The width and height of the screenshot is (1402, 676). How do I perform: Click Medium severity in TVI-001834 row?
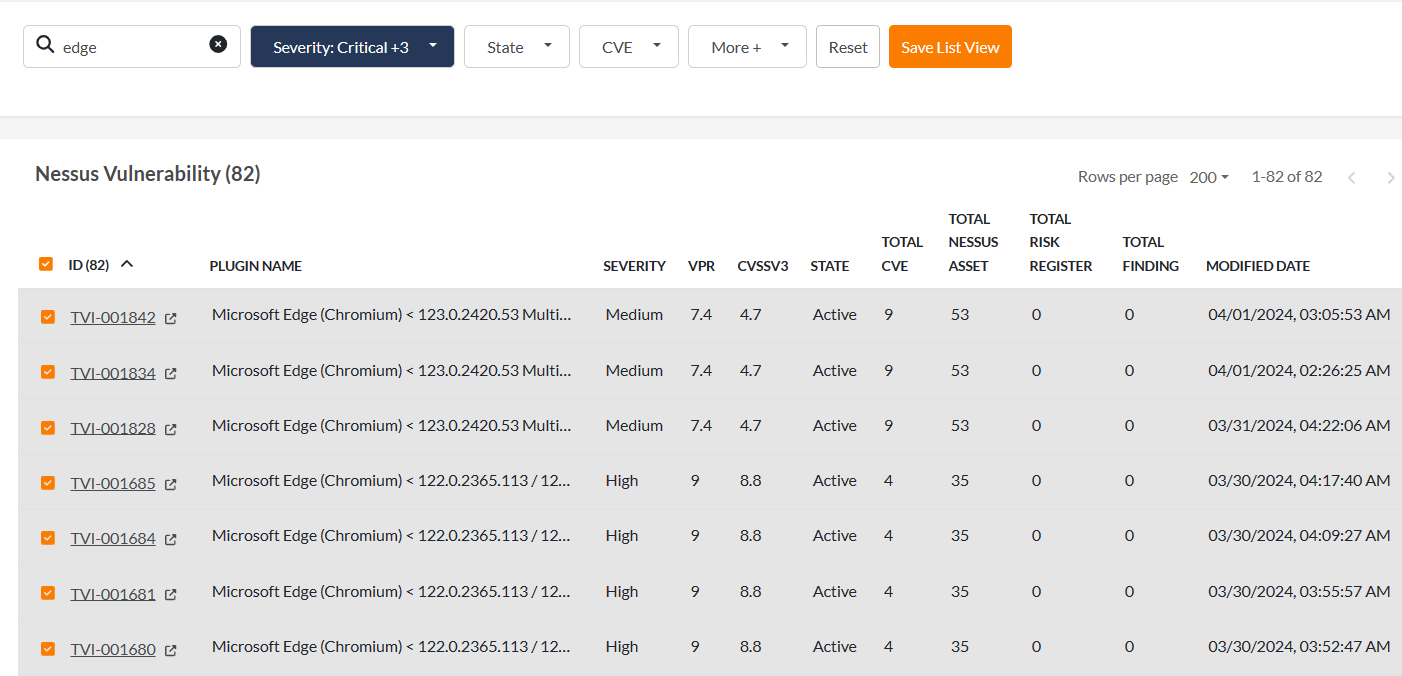click(634, 371)
